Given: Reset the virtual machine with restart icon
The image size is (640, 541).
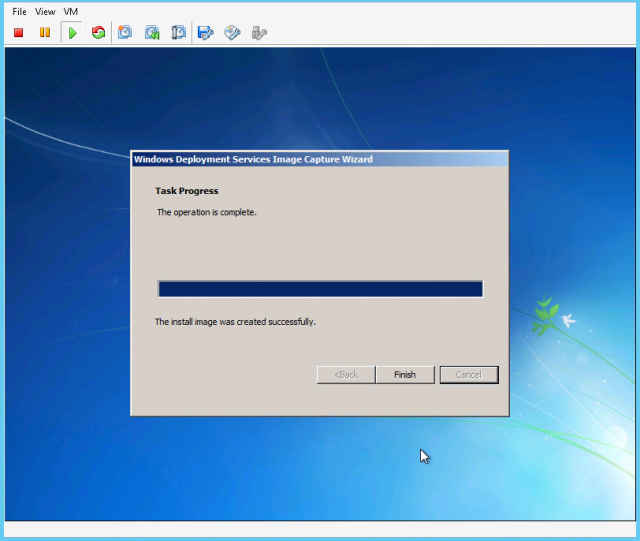Looking at the screenshot, I should pyautogui.click(x=98, y=33).
